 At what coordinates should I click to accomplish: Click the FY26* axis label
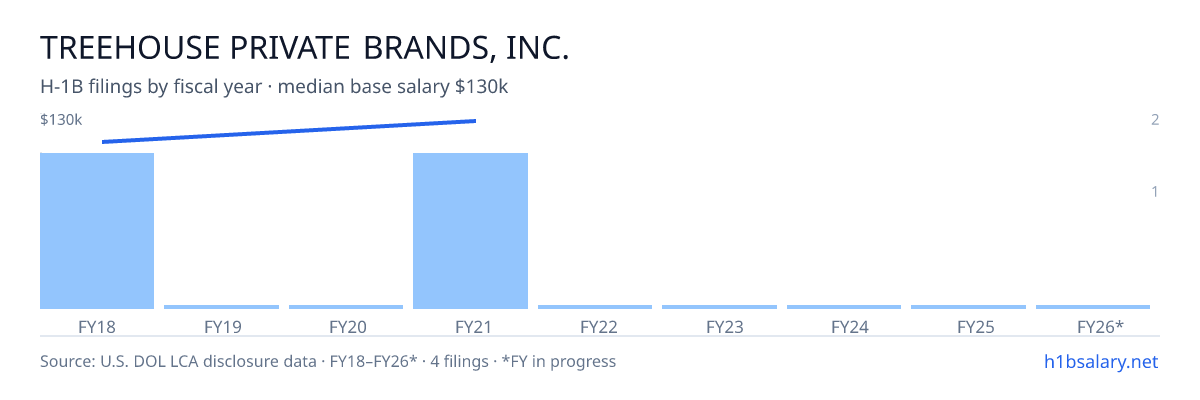pos(1100,326)
